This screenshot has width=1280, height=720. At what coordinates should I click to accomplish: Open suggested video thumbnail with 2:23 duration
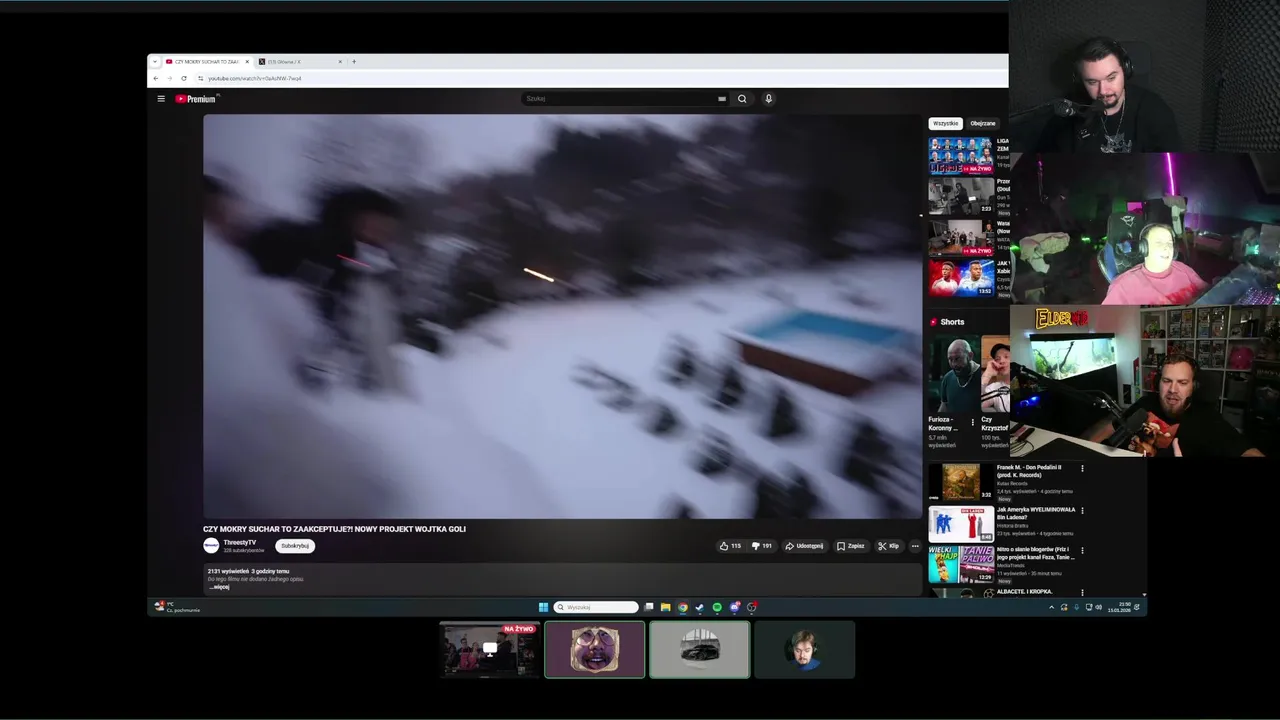click(961, 197)
